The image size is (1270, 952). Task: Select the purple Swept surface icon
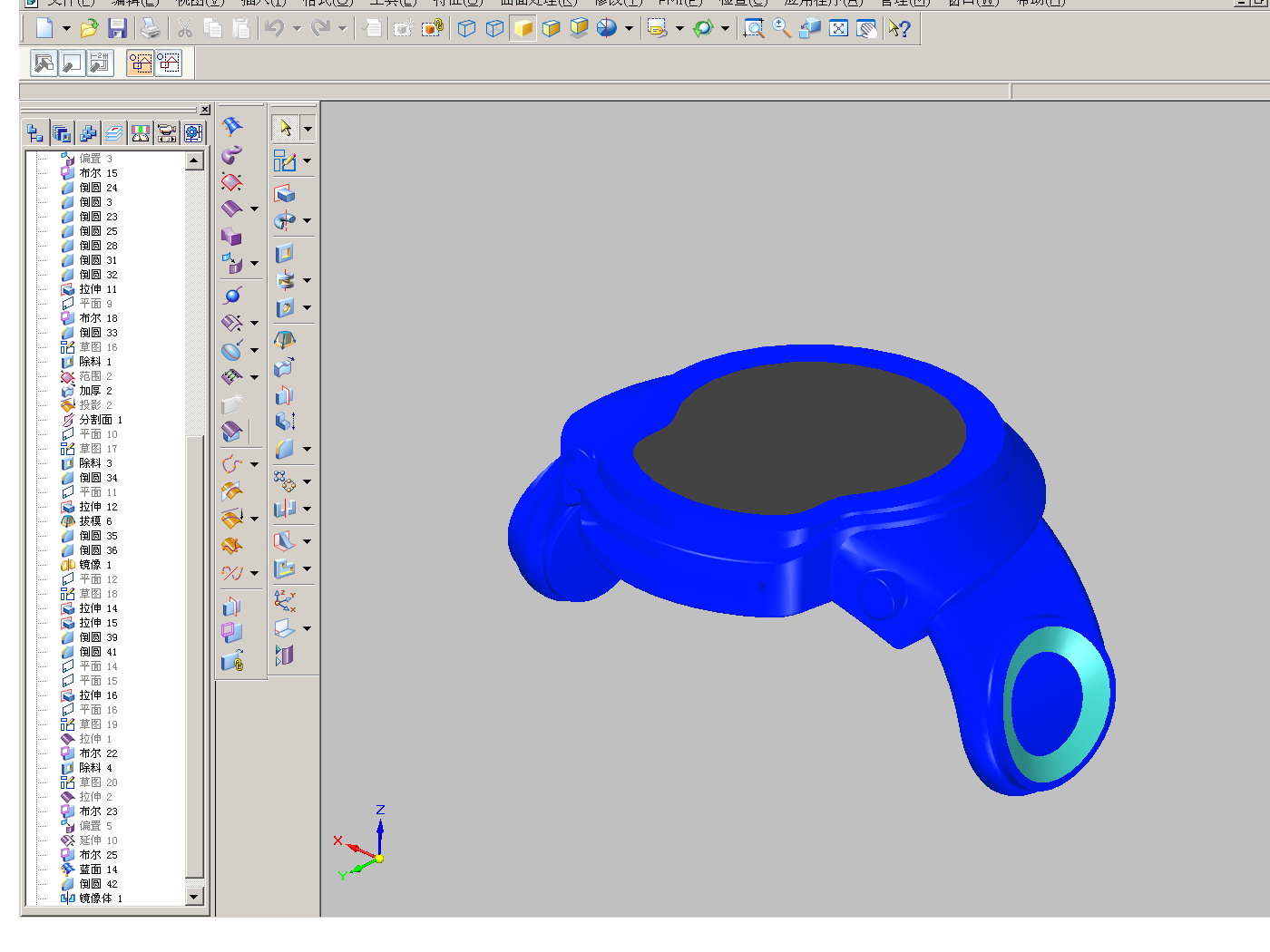(x=232, y=154)
